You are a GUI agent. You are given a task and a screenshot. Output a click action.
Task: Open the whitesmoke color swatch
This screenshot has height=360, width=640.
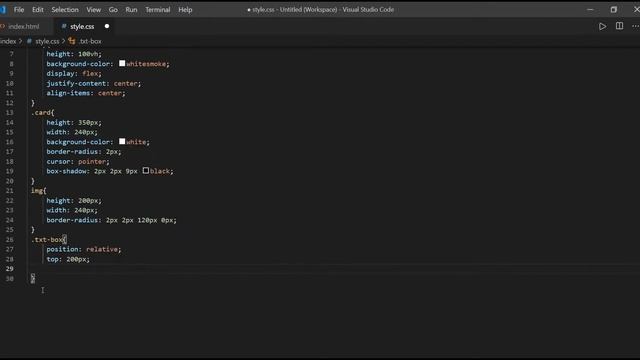click(x=122, y=63)
